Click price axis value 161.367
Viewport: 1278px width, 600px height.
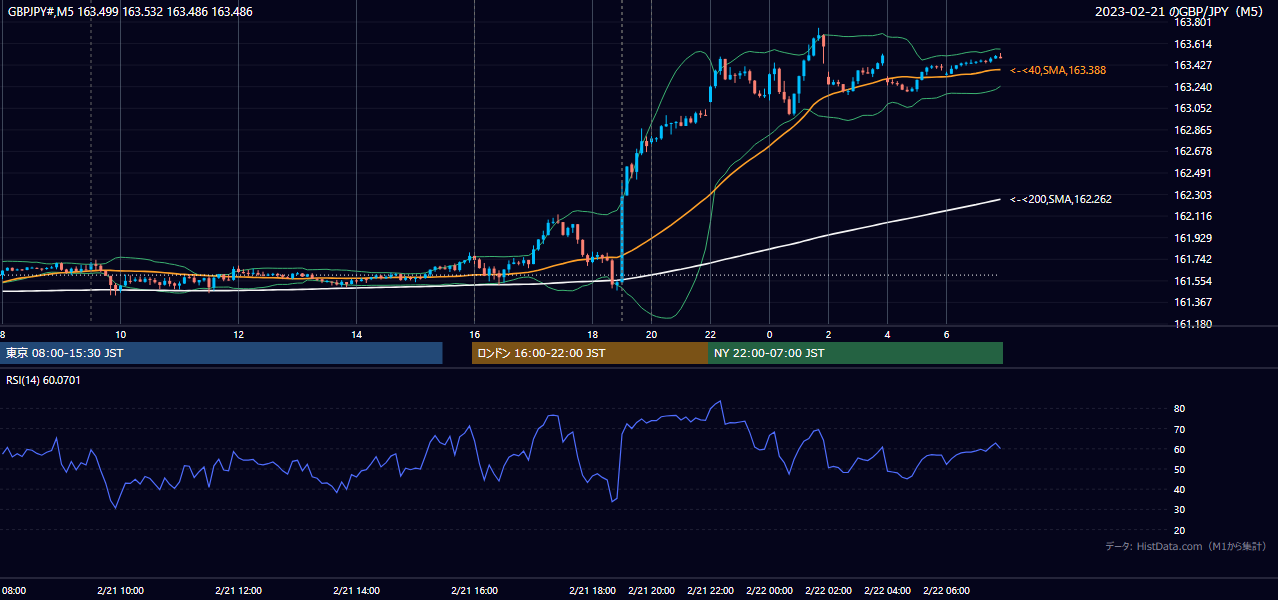[1192, 302]
